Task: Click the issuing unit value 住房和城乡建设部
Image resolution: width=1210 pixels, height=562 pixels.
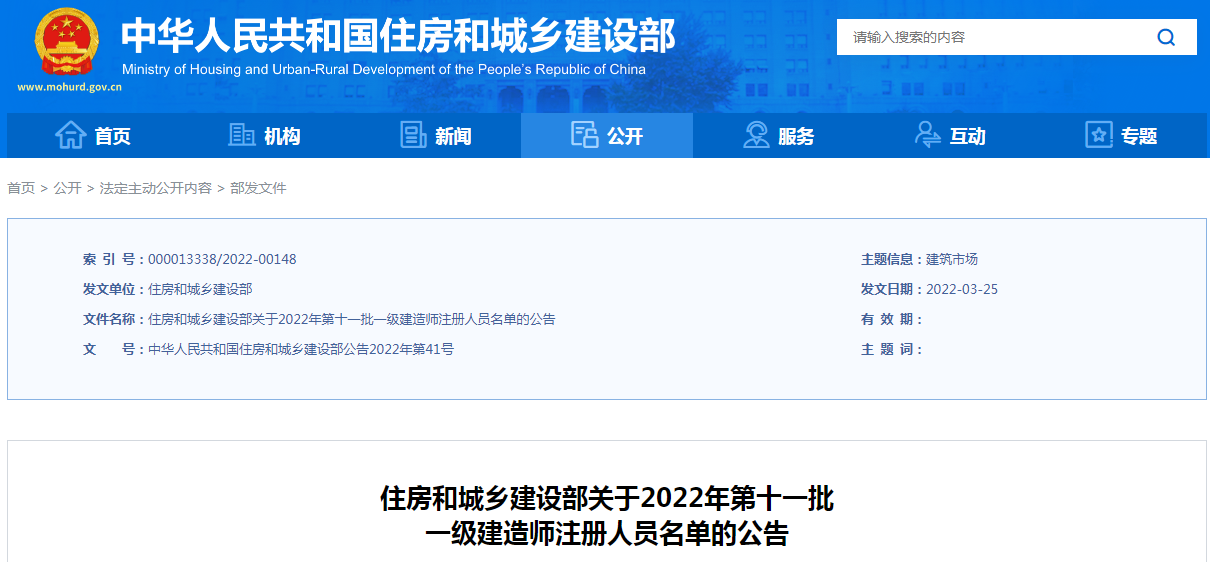Action: (x=200, y=289)
